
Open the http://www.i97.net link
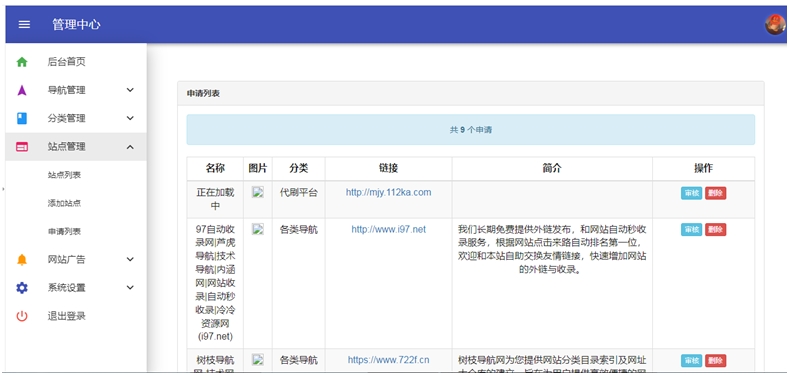388,230
